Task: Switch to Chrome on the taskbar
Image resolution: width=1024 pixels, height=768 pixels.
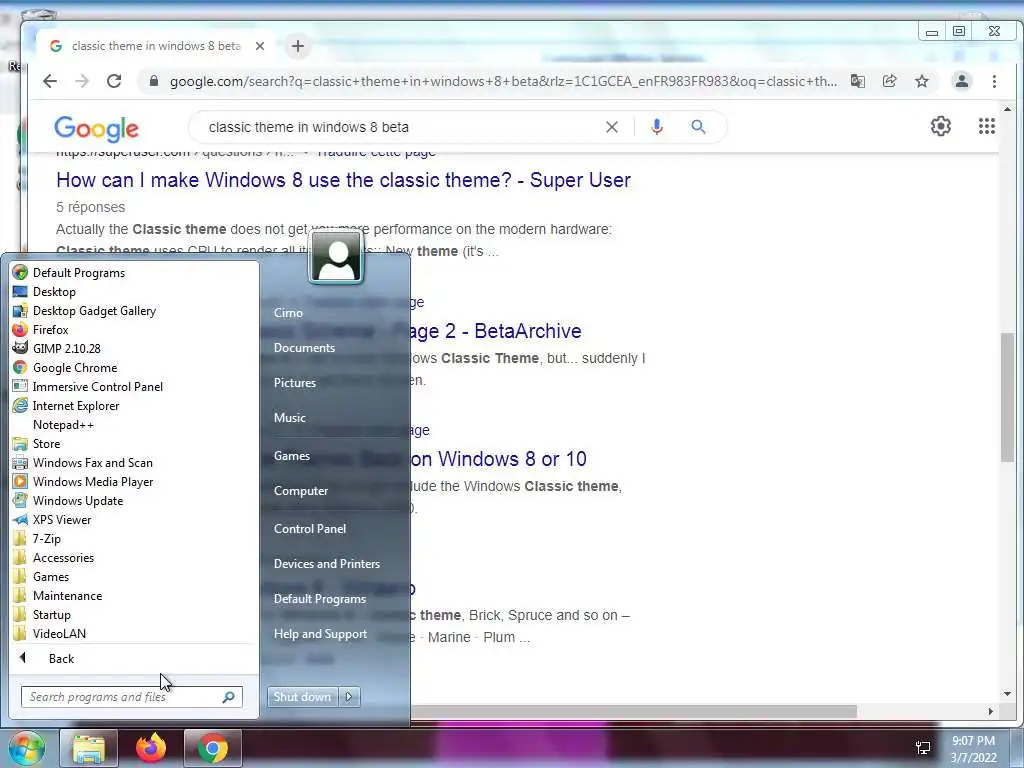Action: coord(213,748)
